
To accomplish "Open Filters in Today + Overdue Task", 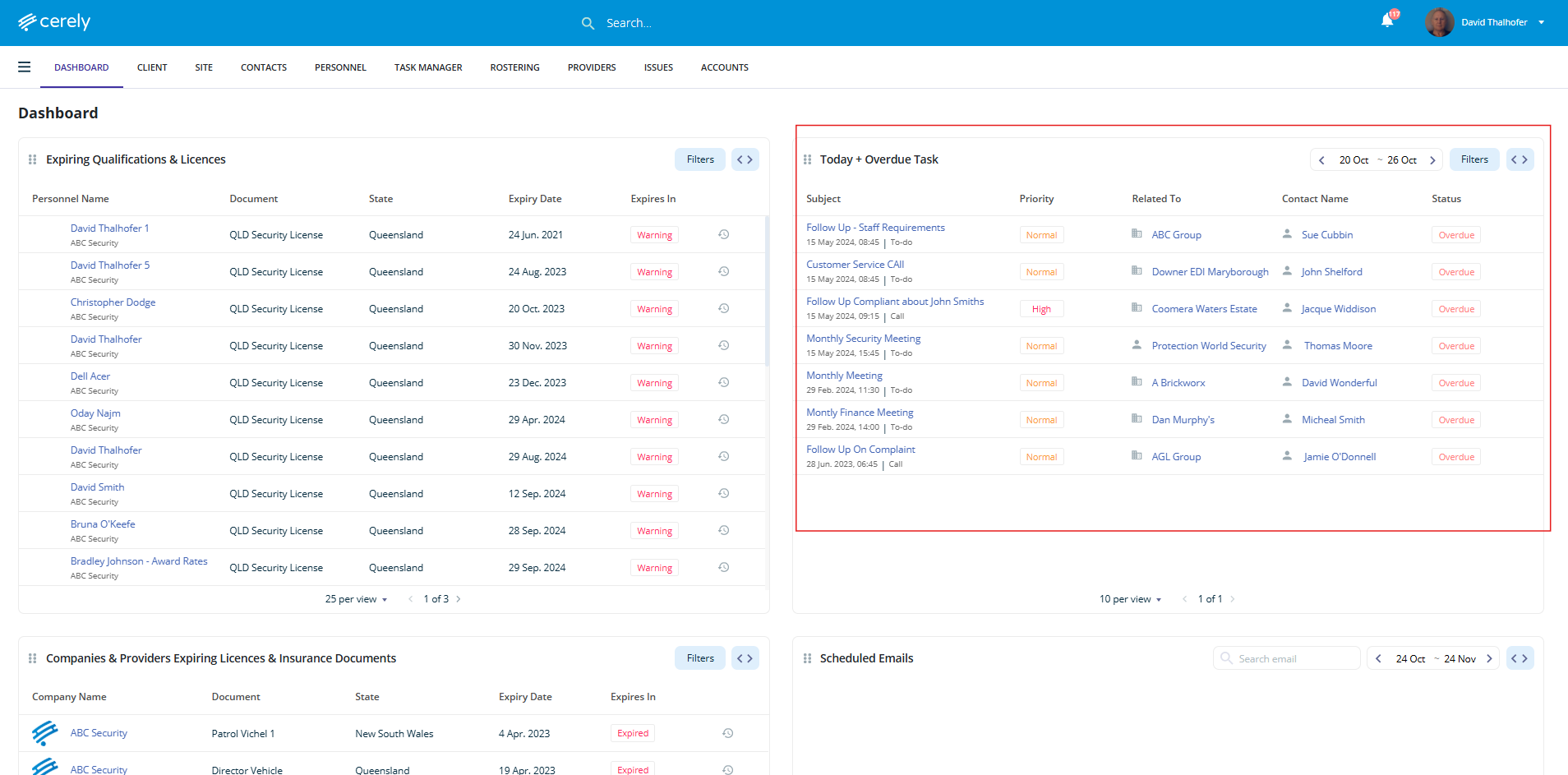I will (x=1474, y=159).
